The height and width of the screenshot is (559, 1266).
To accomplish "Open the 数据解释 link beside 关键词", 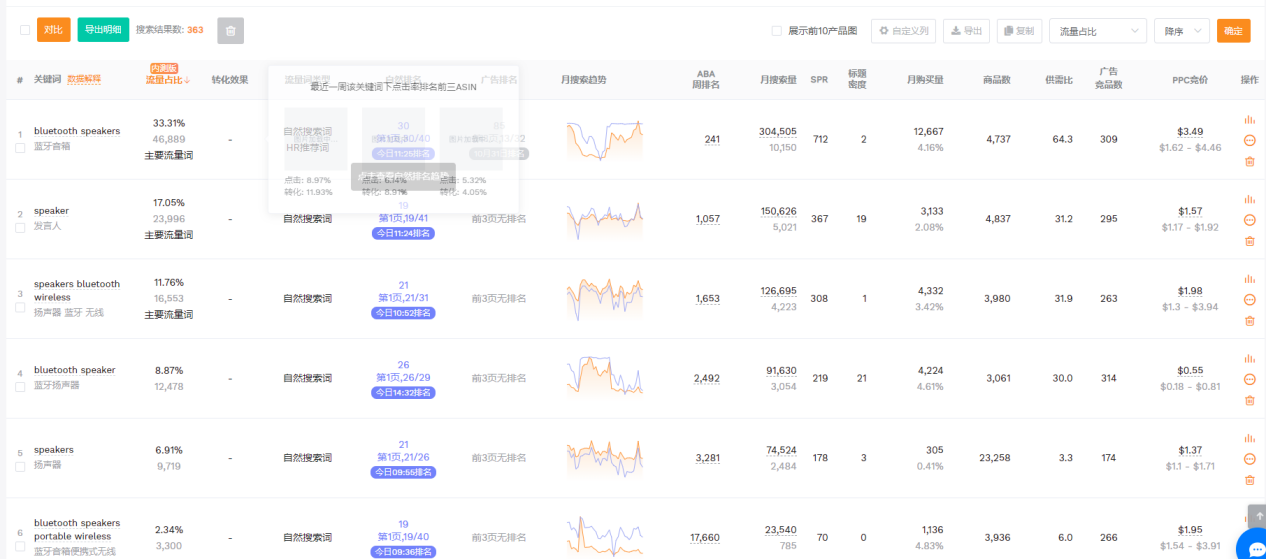I will (x=84, y=80).
